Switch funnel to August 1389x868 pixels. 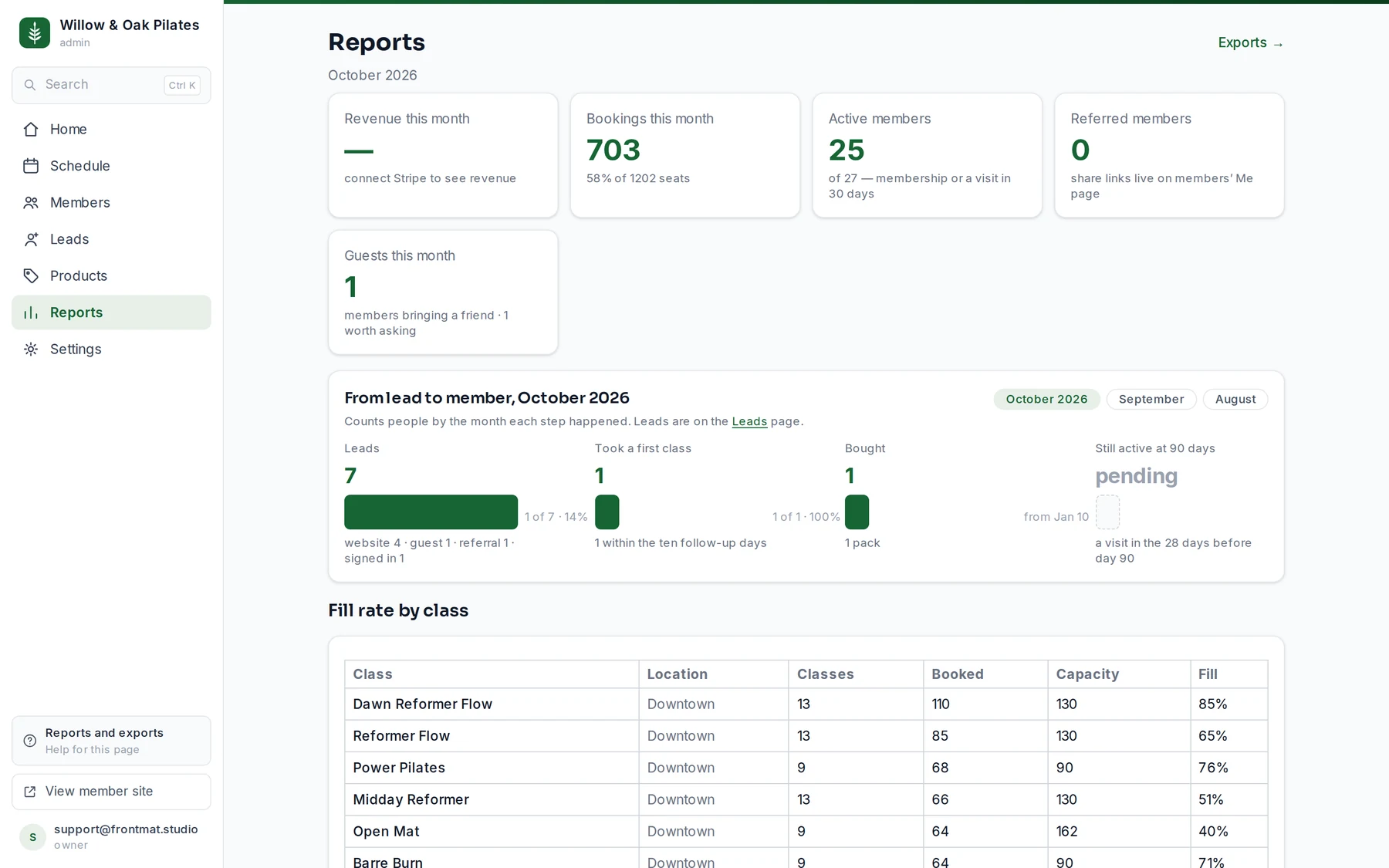click(x=1235, y=399)
